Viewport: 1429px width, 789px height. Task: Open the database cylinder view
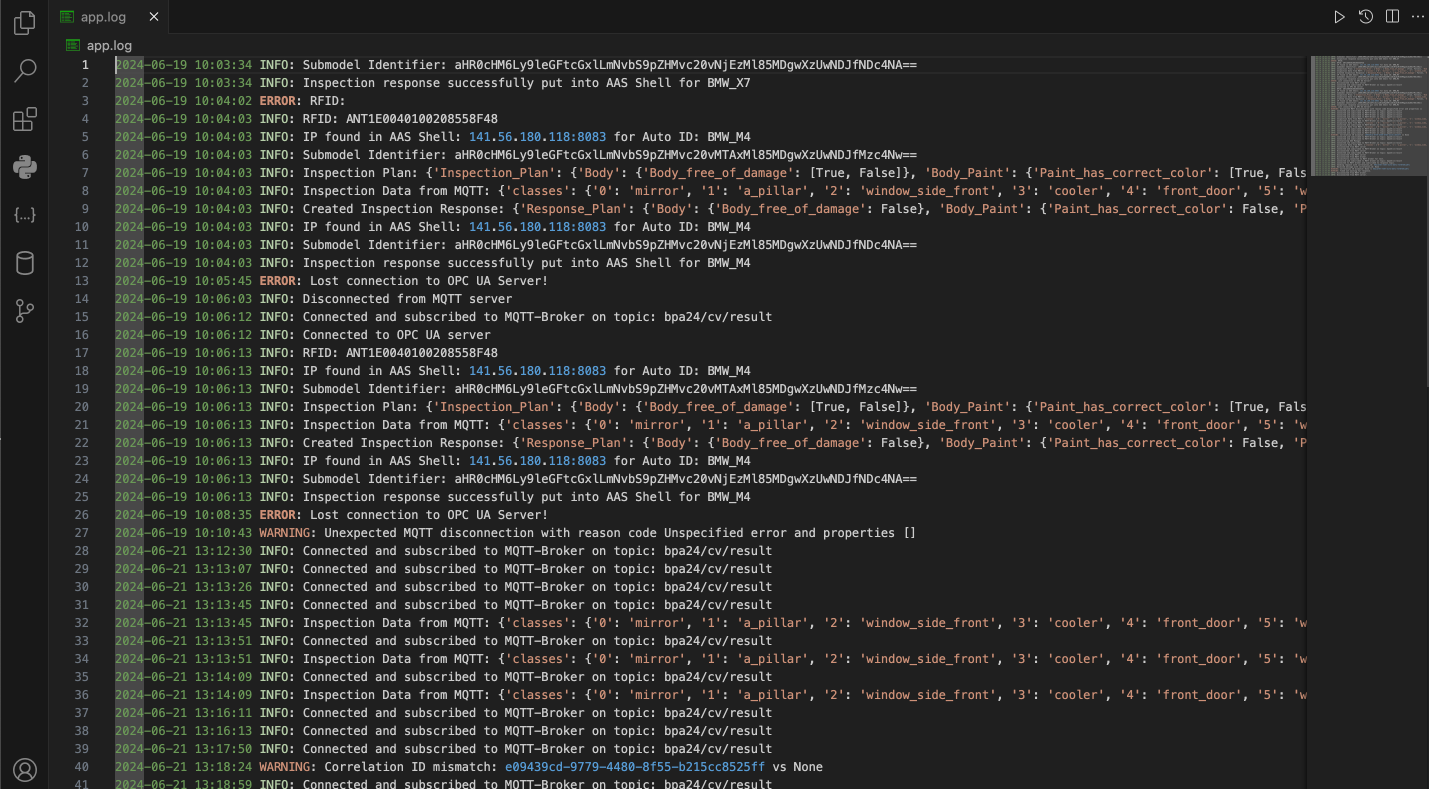pyautogui.click(x=25, y=263)
